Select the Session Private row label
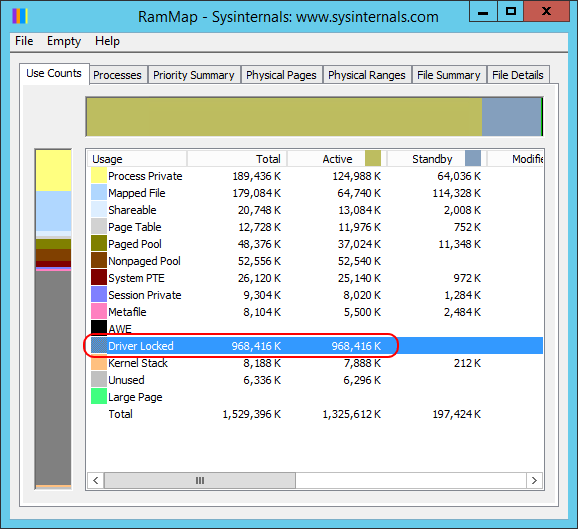This screenshot has width=578, height=529. point(145,295)
